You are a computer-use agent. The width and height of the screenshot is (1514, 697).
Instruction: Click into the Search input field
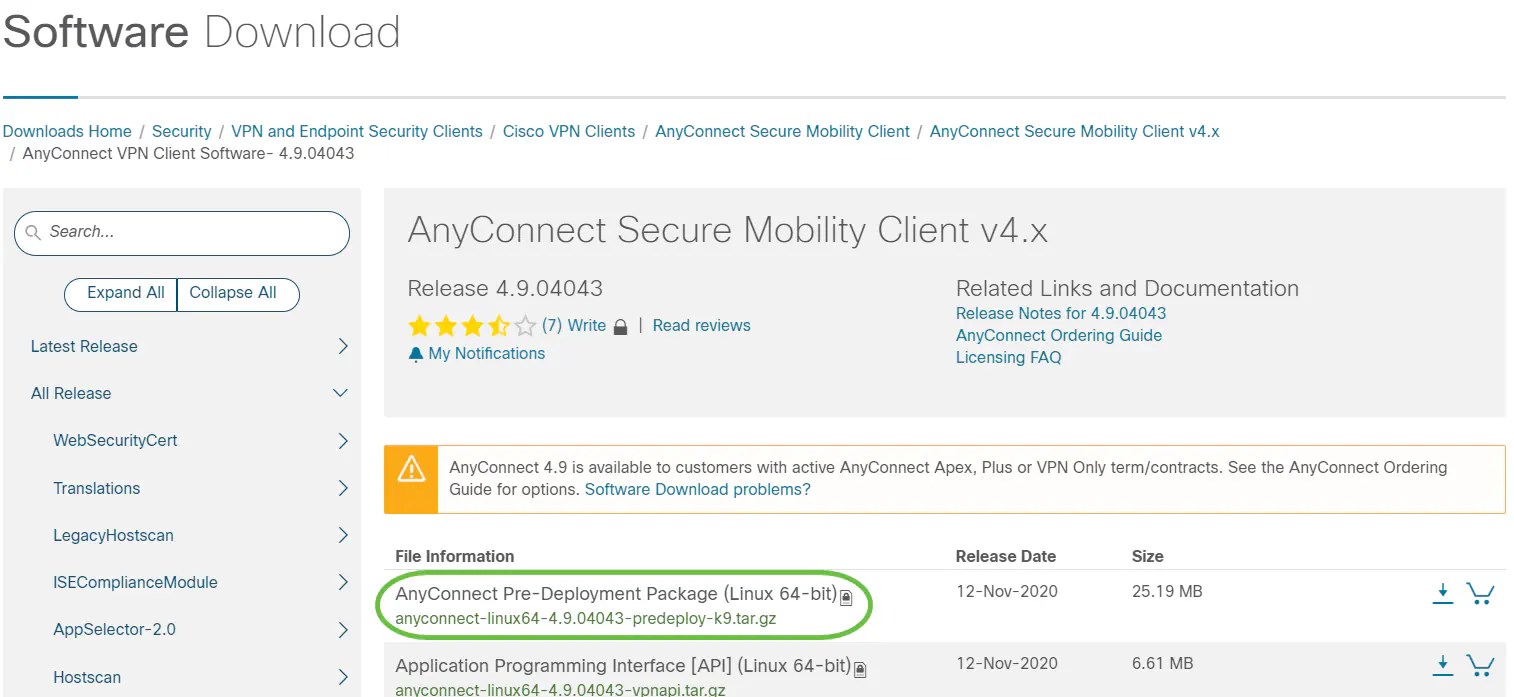[190, 232]
